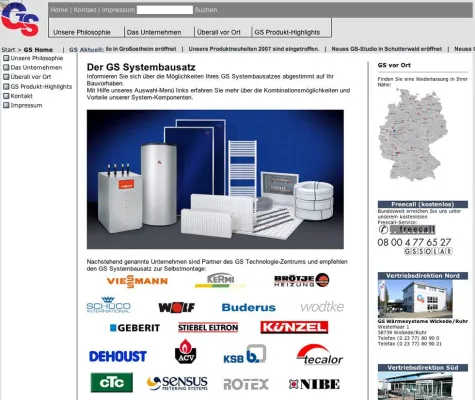The height and width of the screenshot is (400, 475).
Task: Switch to Überall vor Ort top tab
Action: tap(219, 32)
